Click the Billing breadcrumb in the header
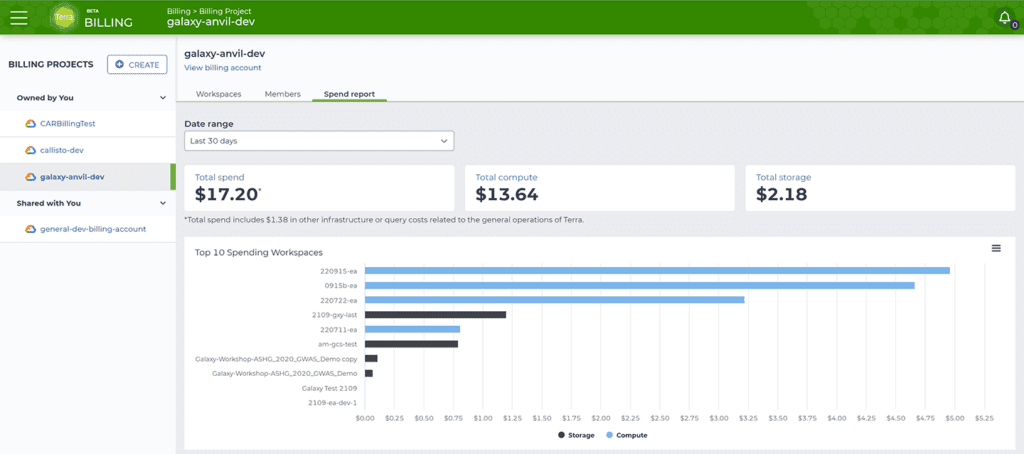Viewport: 1024px width, 454px height. 180,11
